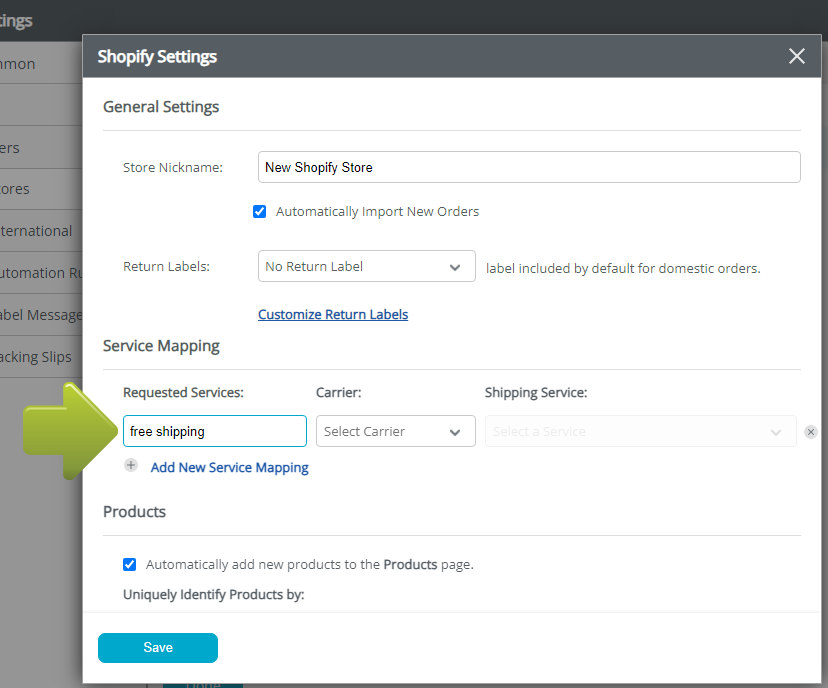The width and height of the screenshot is (828, 688).
Task: Toggle automatically add new products checkbox
Action: click(129, 564)
